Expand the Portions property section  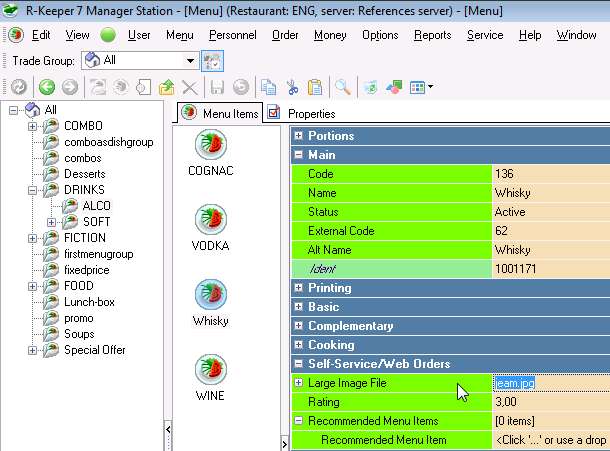298,135
